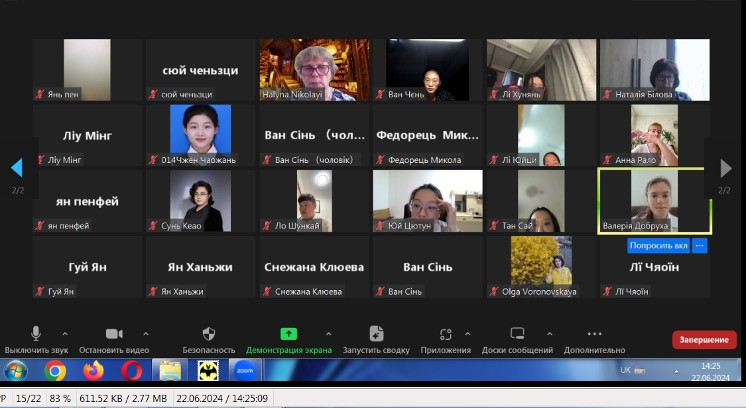Select Ло Шункай video tile
This screenshot has width=746, height=408.
coord(314,201)
